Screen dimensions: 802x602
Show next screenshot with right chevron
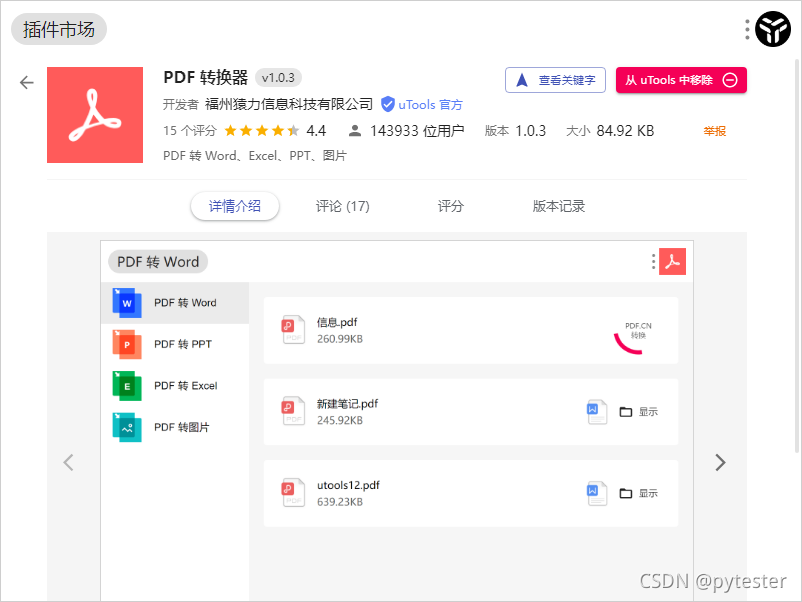(x=720, y=462)
